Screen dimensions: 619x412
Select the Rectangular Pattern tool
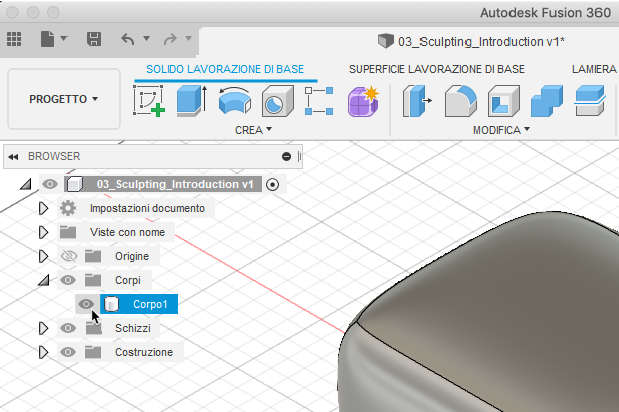tap(319, 101)
